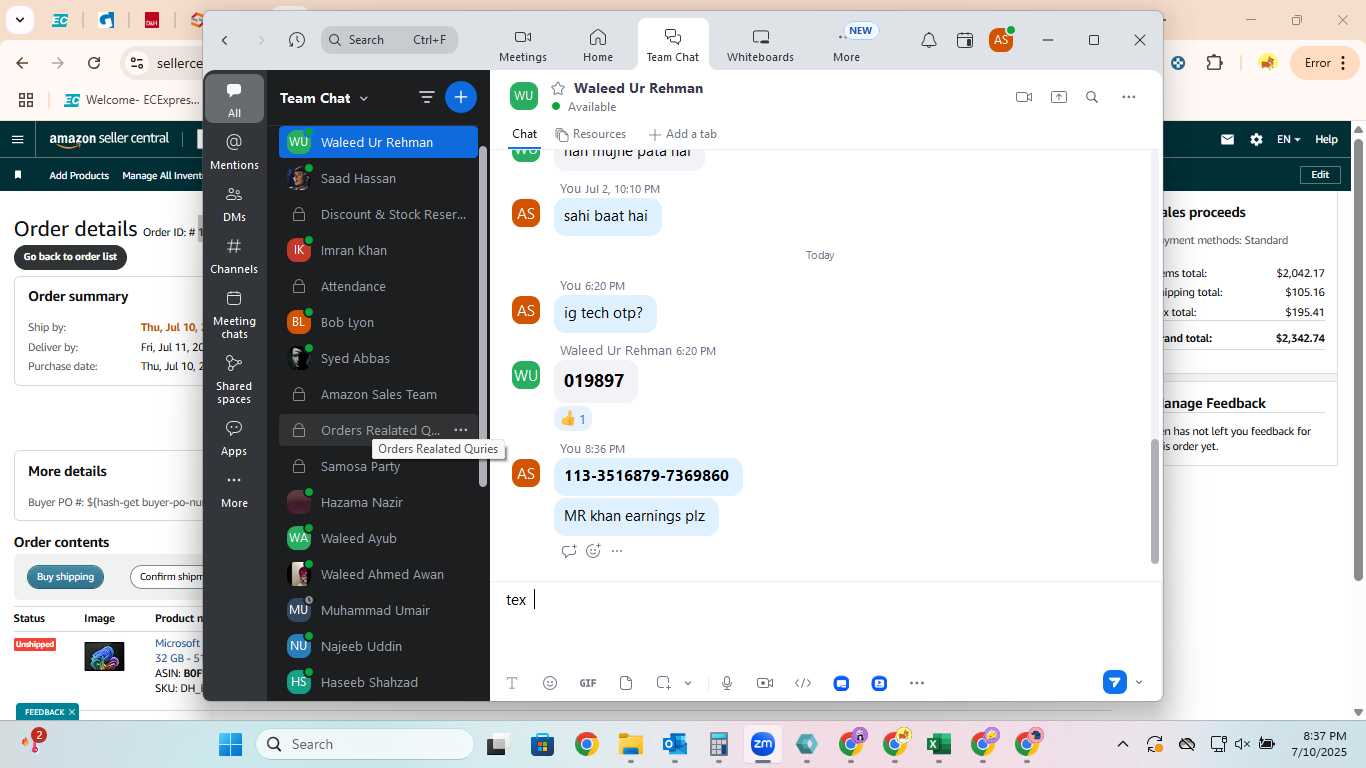Select the Resources tab in chat header

590,134
